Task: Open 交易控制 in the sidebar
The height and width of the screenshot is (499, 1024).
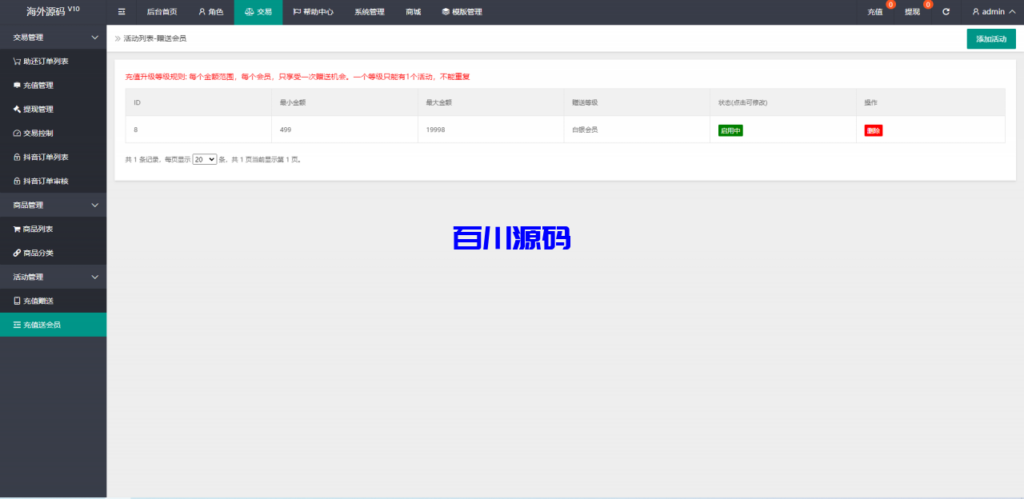Action: tap(53, 133)
